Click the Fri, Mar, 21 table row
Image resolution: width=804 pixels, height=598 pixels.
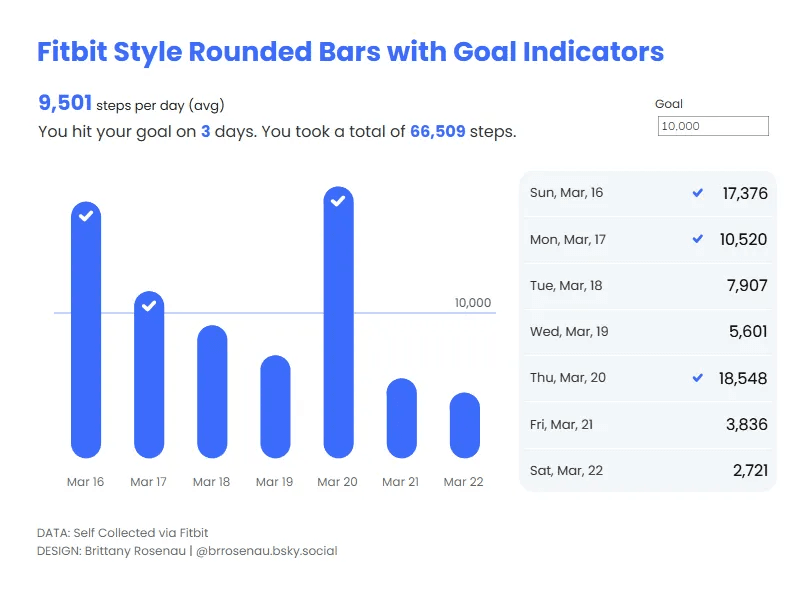pyautogui.click(x=648, y=425)
